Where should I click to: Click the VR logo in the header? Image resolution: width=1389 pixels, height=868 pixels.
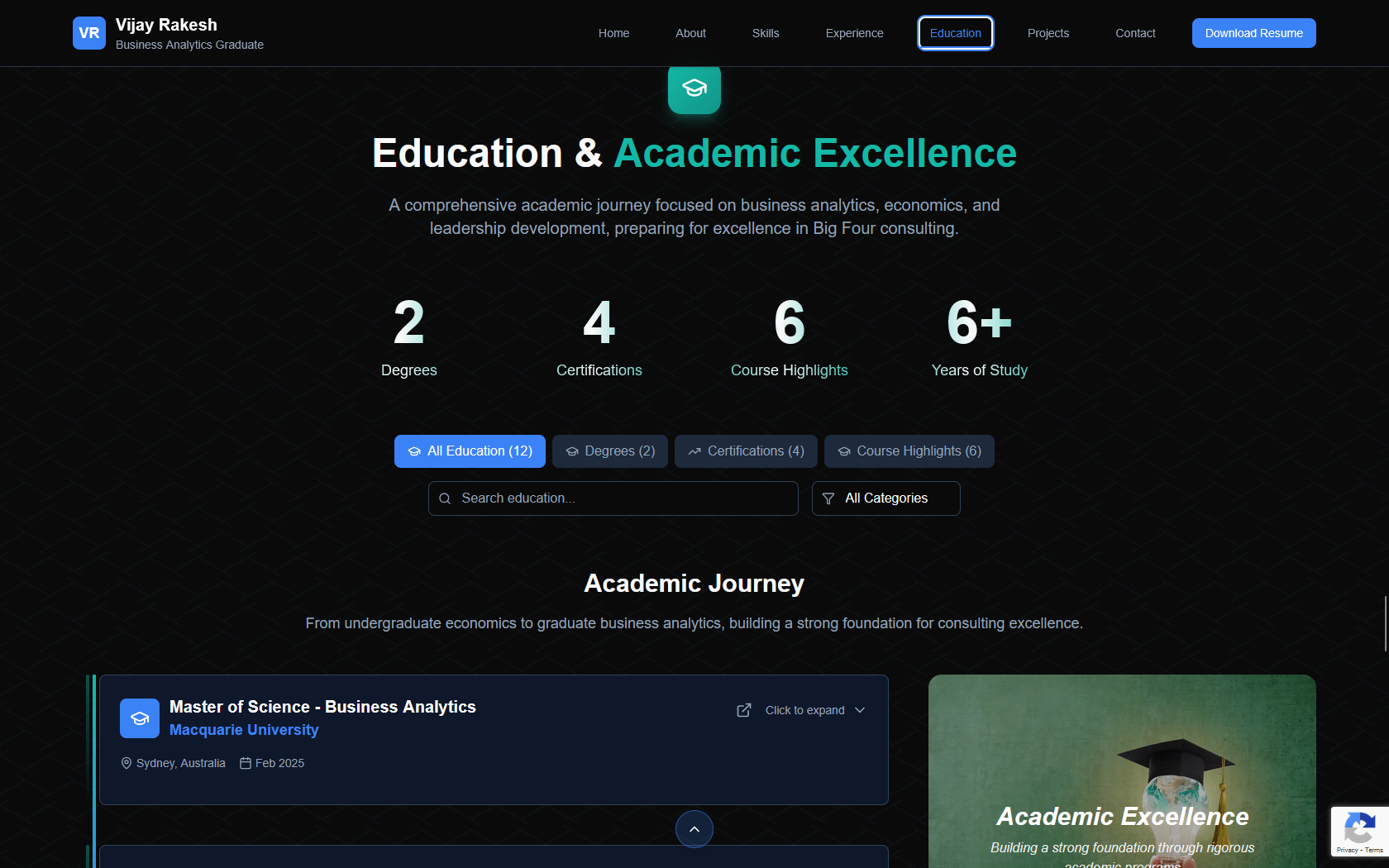(x=89, y=33)
